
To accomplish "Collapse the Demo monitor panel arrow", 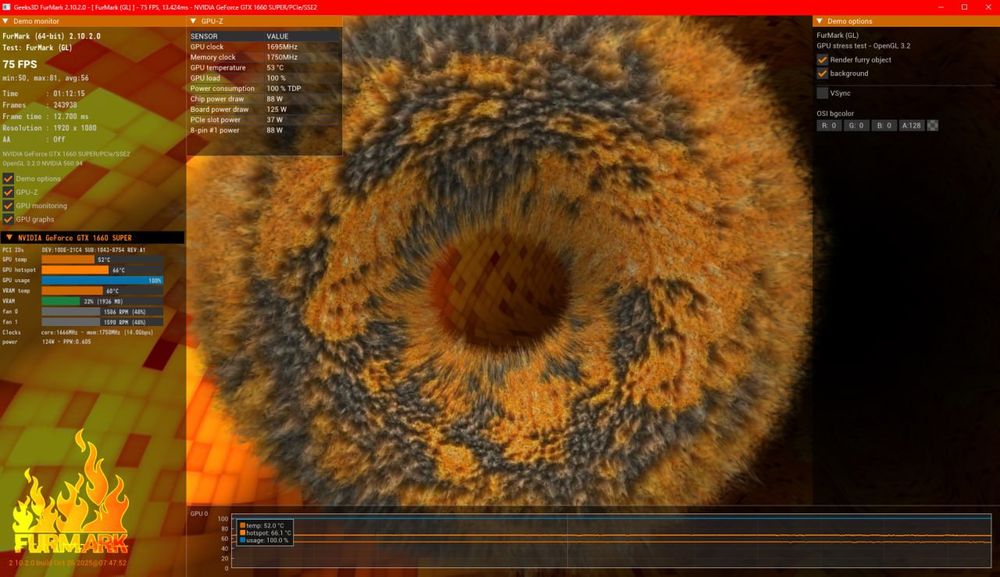I will pyautogui.click(x=6, y=21).
